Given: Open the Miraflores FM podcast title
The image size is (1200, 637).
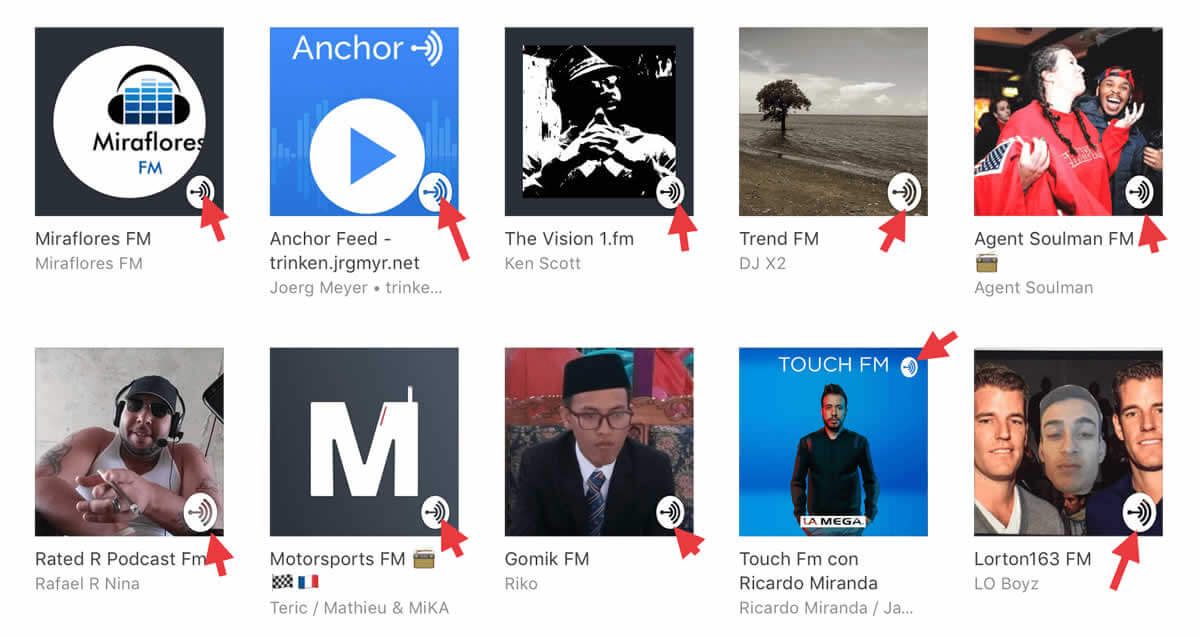Looking at the screenshot, I should [x=93, y=239].
